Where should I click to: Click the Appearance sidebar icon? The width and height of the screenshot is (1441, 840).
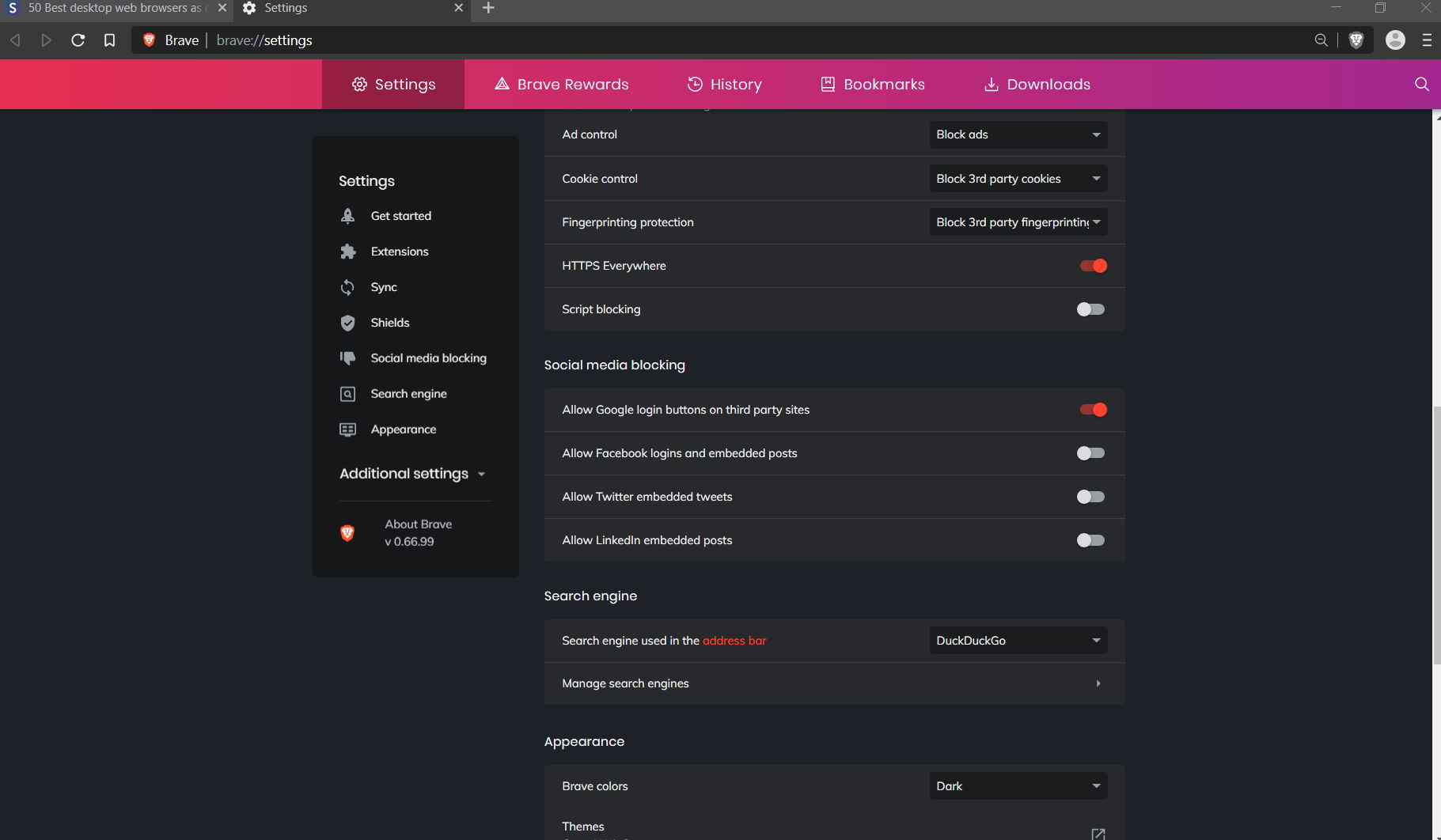coord(347,429)
